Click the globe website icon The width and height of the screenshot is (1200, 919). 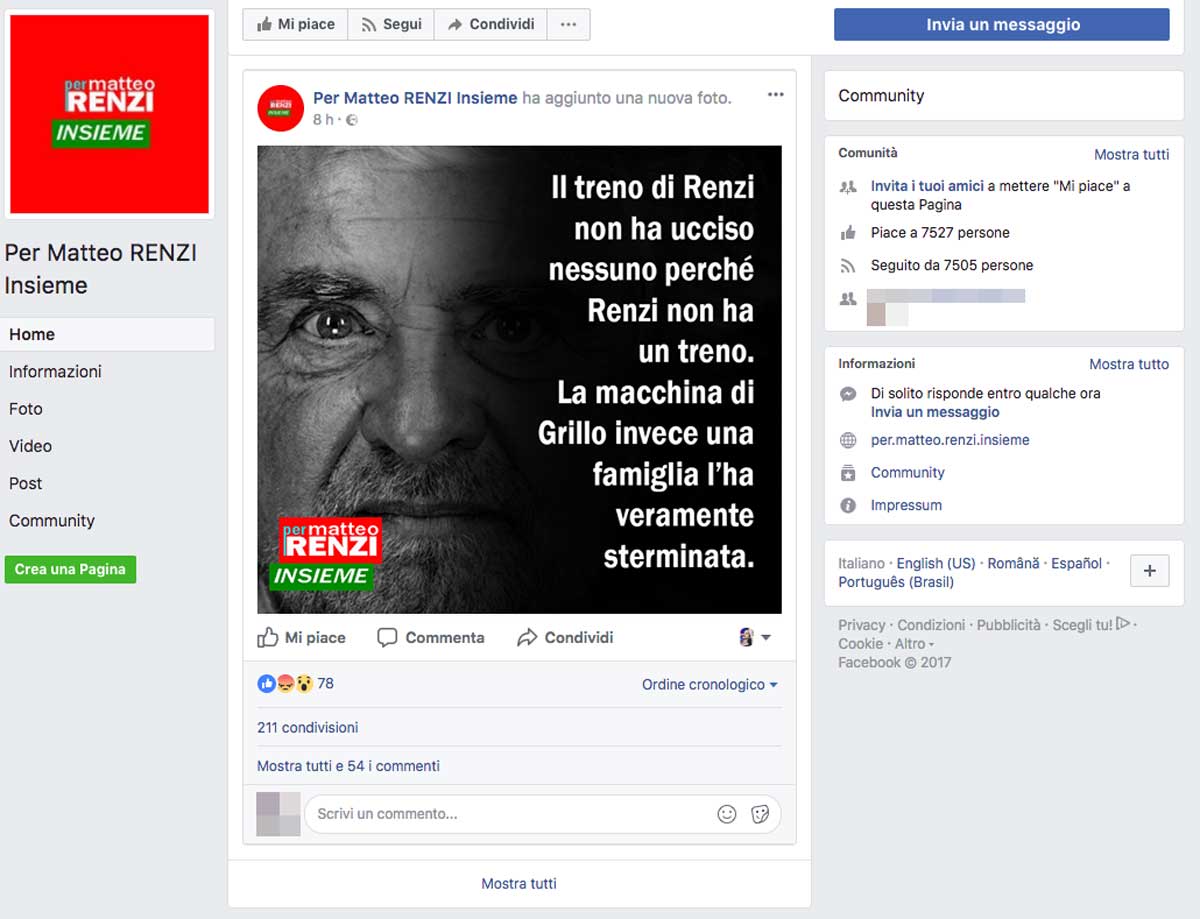click(848, 440)
